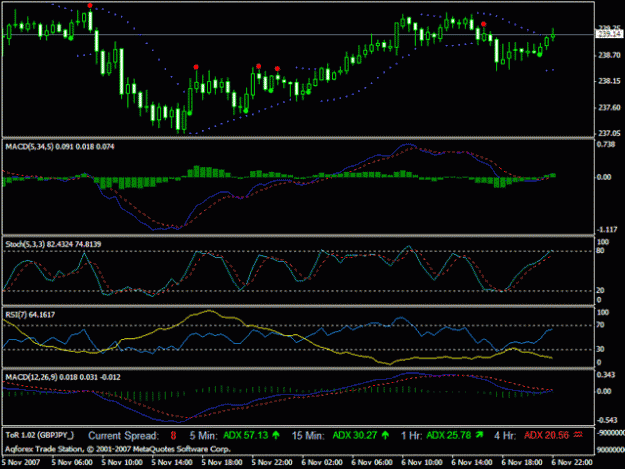Image resolution: width=625 pixels, height=469 pixels.
Task: Click the 5 Nov 06:00 time axis label
Action: pyautogui.click(x=72, y=462)
